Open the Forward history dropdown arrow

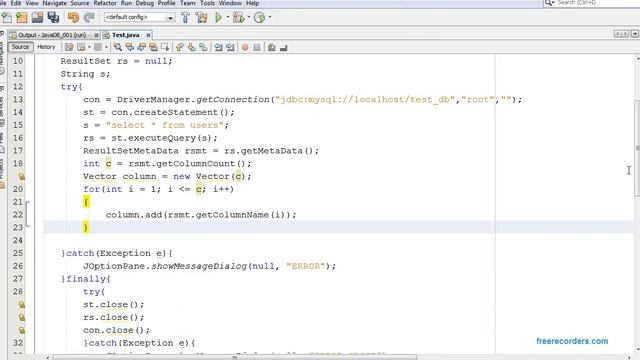[106, 47]
